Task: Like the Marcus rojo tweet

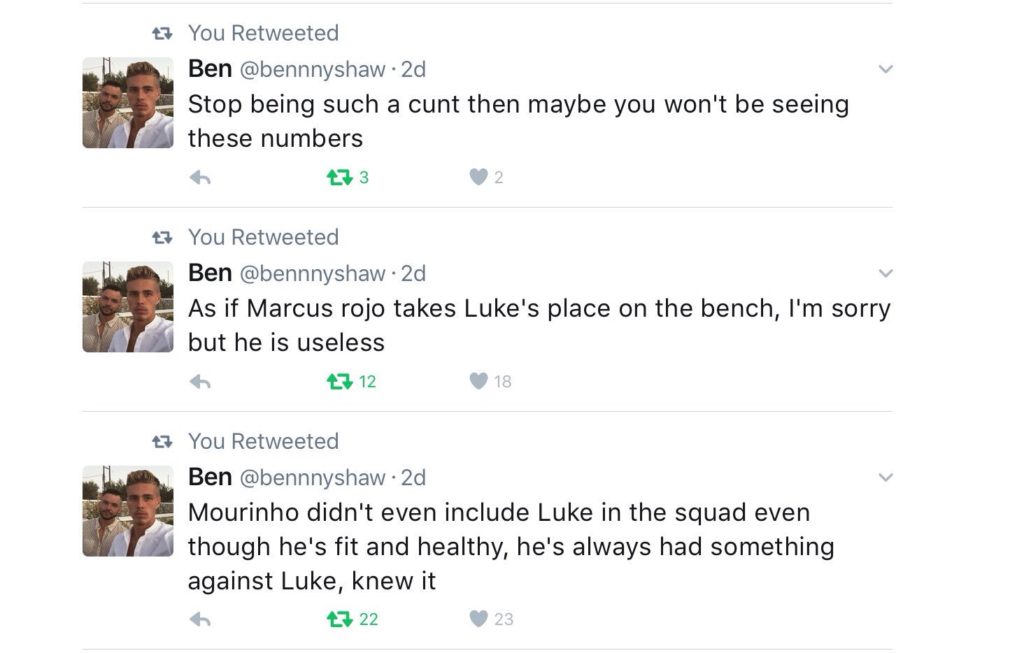Action: (479, 381)
